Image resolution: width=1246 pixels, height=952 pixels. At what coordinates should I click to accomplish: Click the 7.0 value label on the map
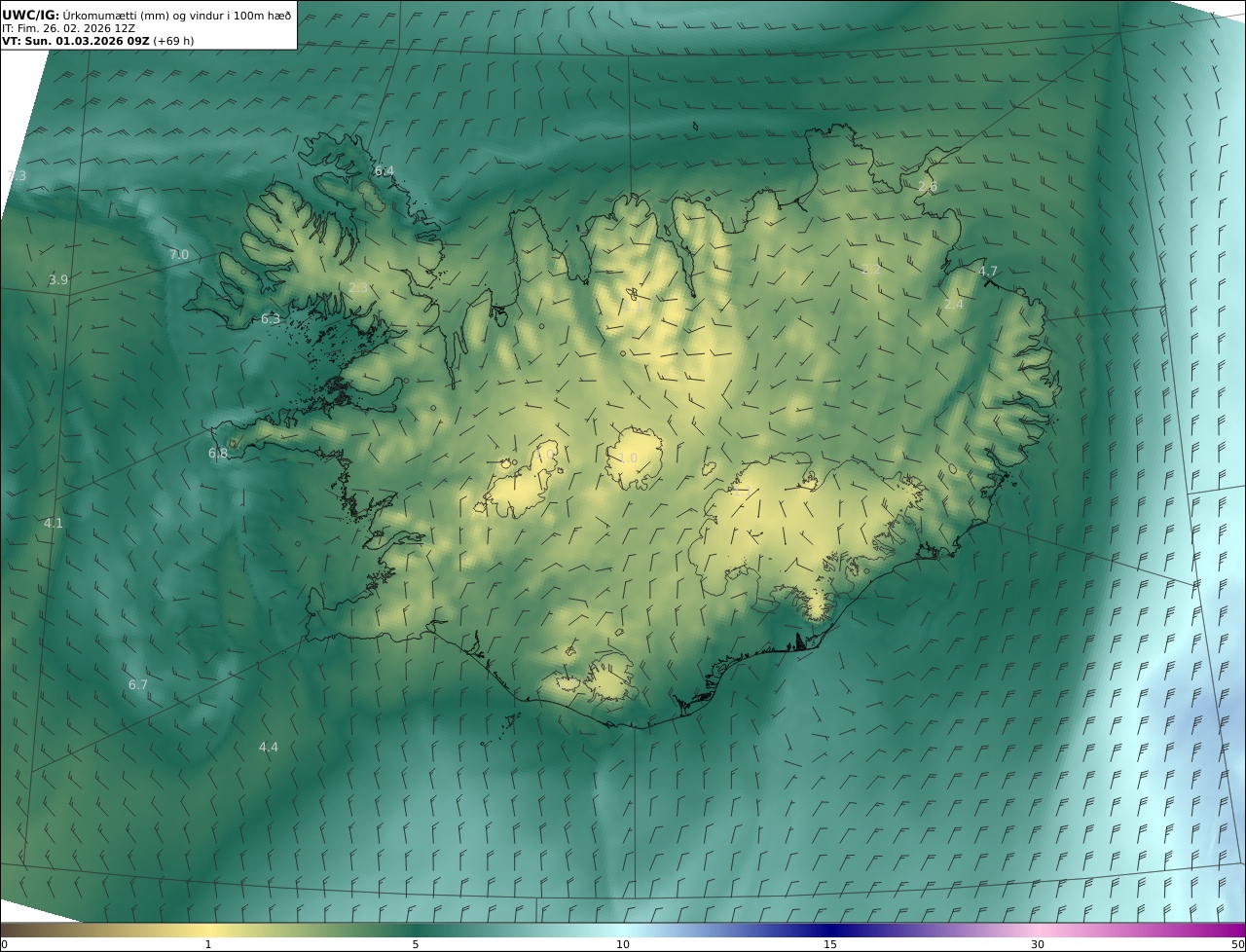pyautogui.click(x=179, y=255)
